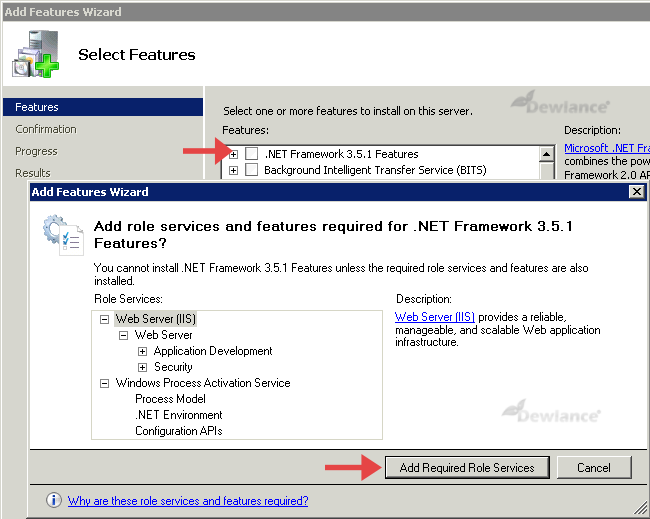Select .NET Framework 3.5.1 Features row text

342,154
